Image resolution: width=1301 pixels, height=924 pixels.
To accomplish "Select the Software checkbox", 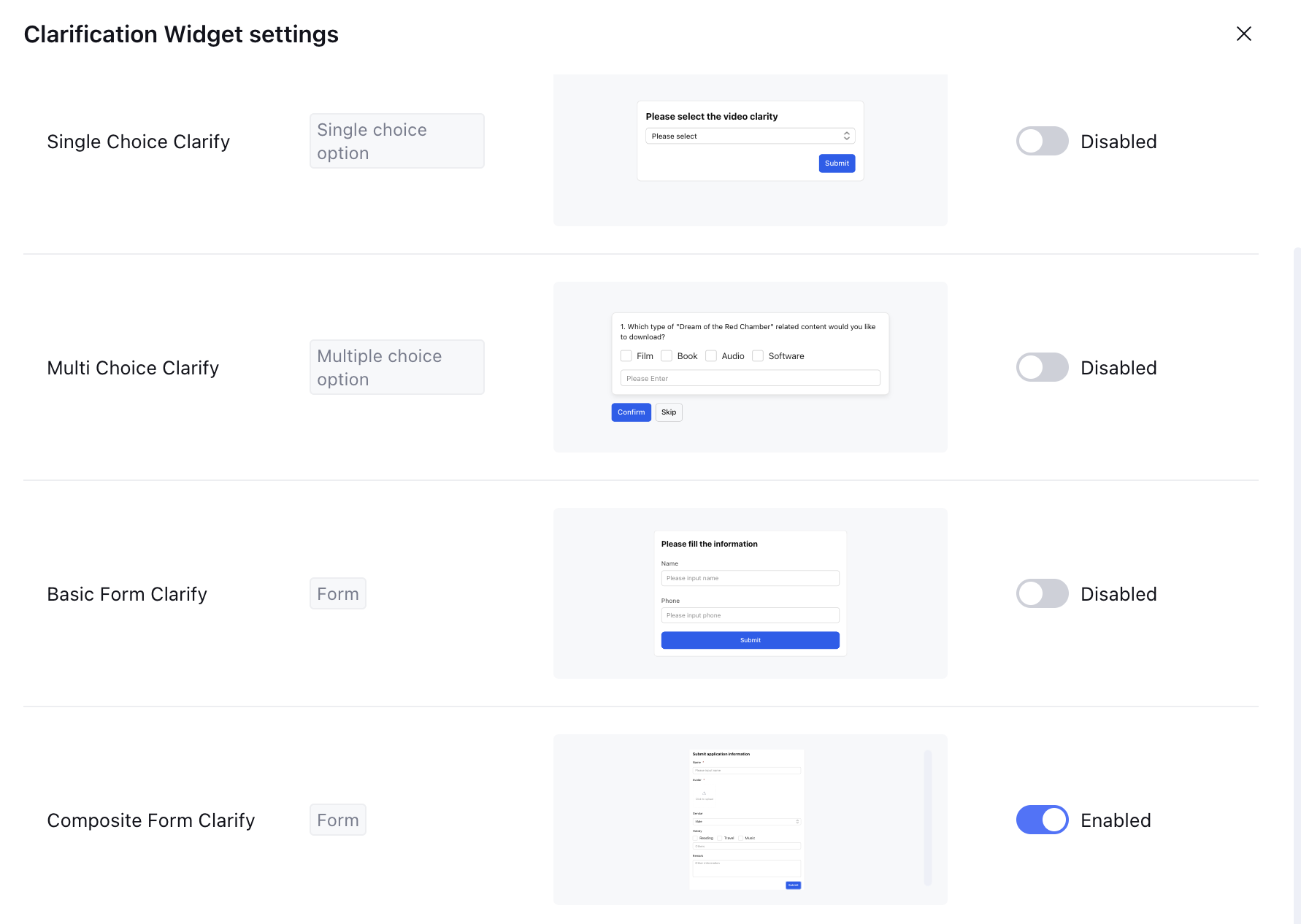I will tap(758, 356).
